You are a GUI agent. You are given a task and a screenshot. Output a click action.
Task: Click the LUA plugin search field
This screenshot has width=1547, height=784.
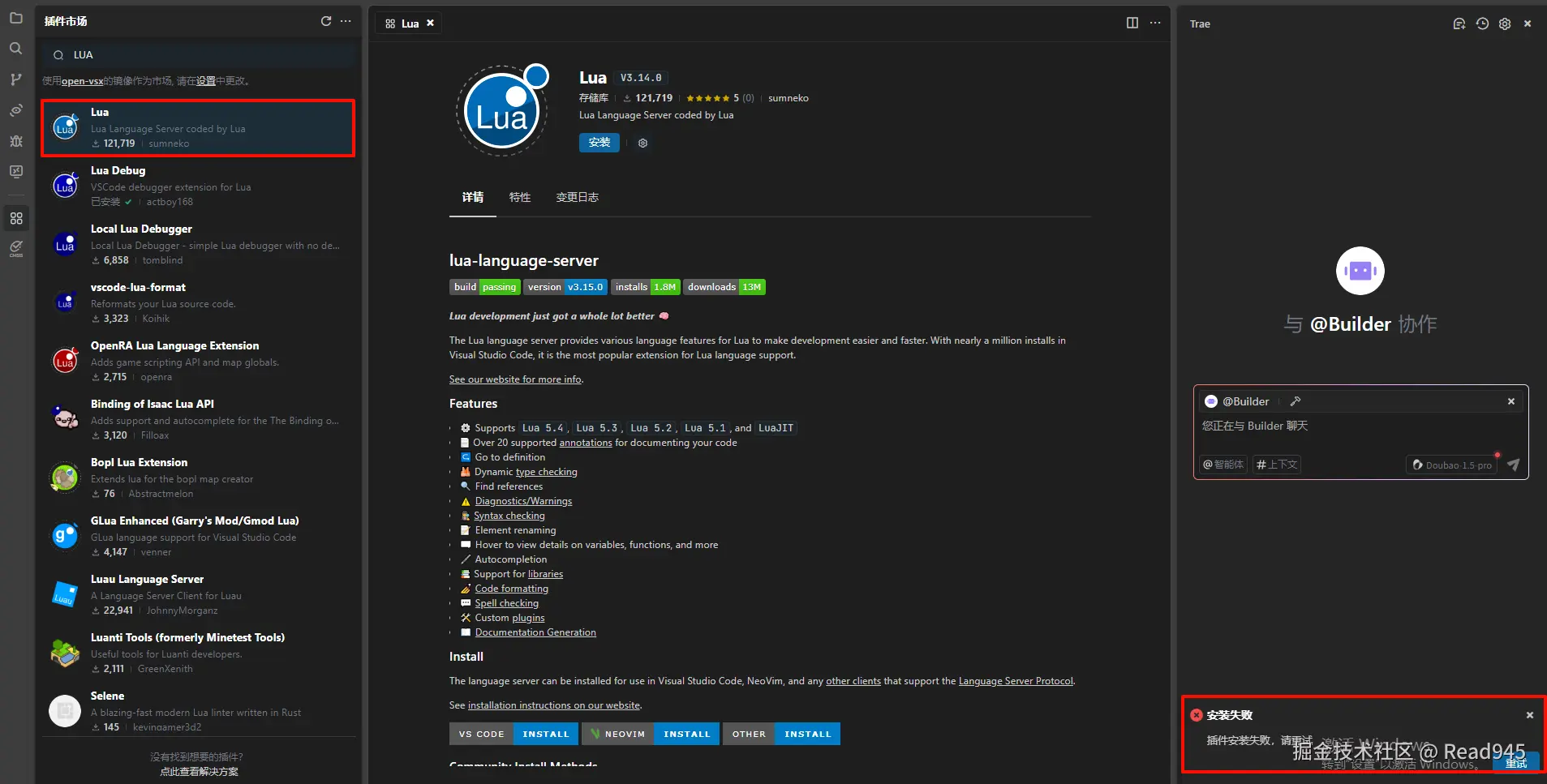(x=203, y=55)
